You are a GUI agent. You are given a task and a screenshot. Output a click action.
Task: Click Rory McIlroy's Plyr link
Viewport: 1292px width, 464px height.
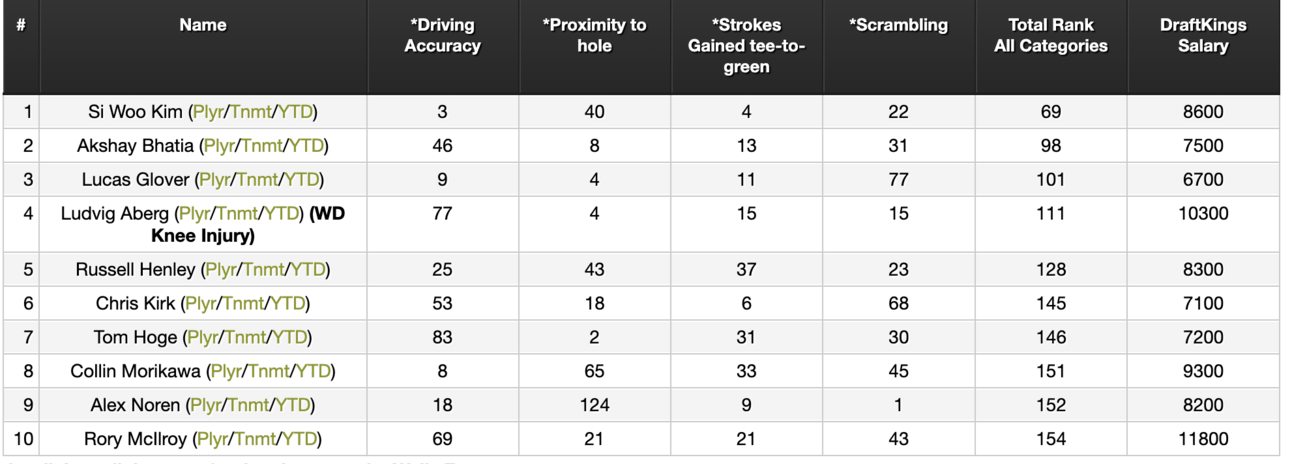213,439
